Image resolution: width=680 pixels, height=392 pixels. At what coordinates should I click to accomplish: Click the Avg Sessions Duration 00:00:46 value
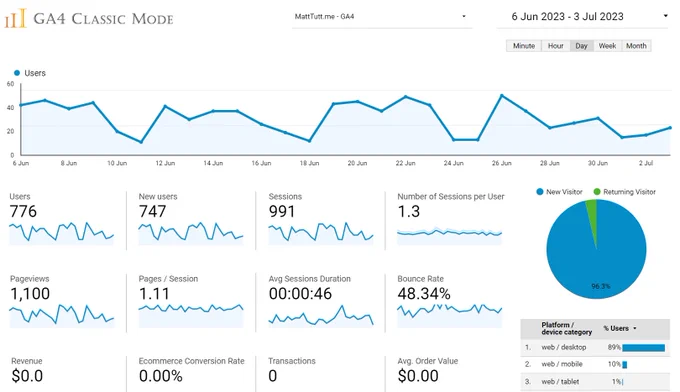tap(300, 294)
